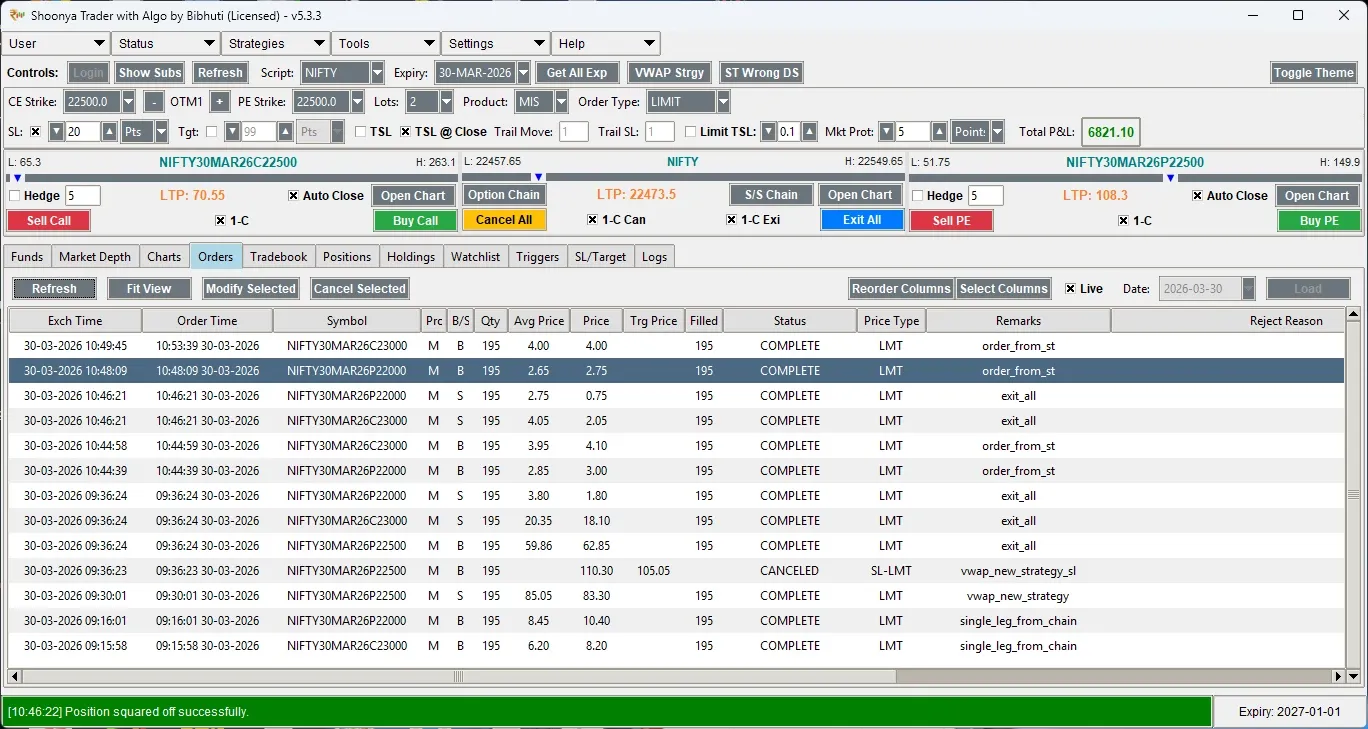
Task: Click the horizontal scrollbar left arrow
Action: pyautogui.click(x=15, y=677)
